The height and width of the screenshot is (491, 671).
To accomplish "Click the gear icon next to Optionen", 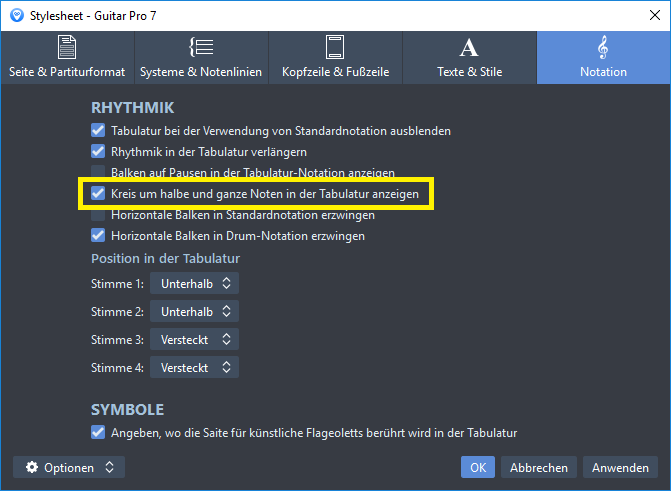I will click(32, 467).
